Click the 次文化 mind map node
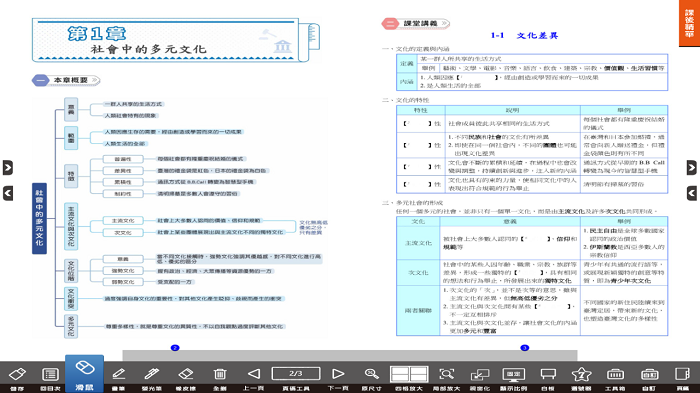Screen dimensions: 700x393 123,232
